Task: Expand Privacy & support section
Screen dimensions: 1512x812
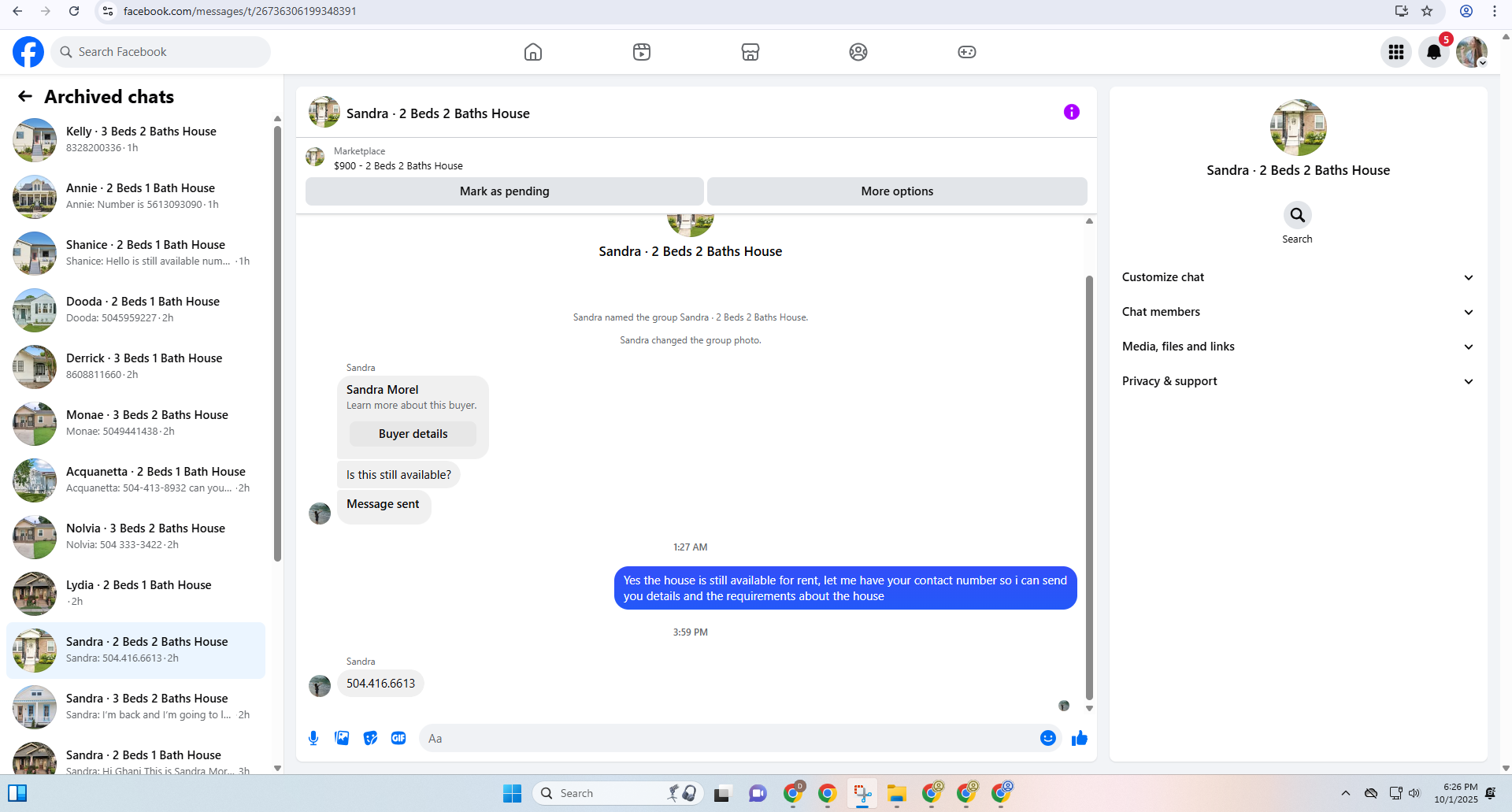Action: click(x=1298, y=381)
